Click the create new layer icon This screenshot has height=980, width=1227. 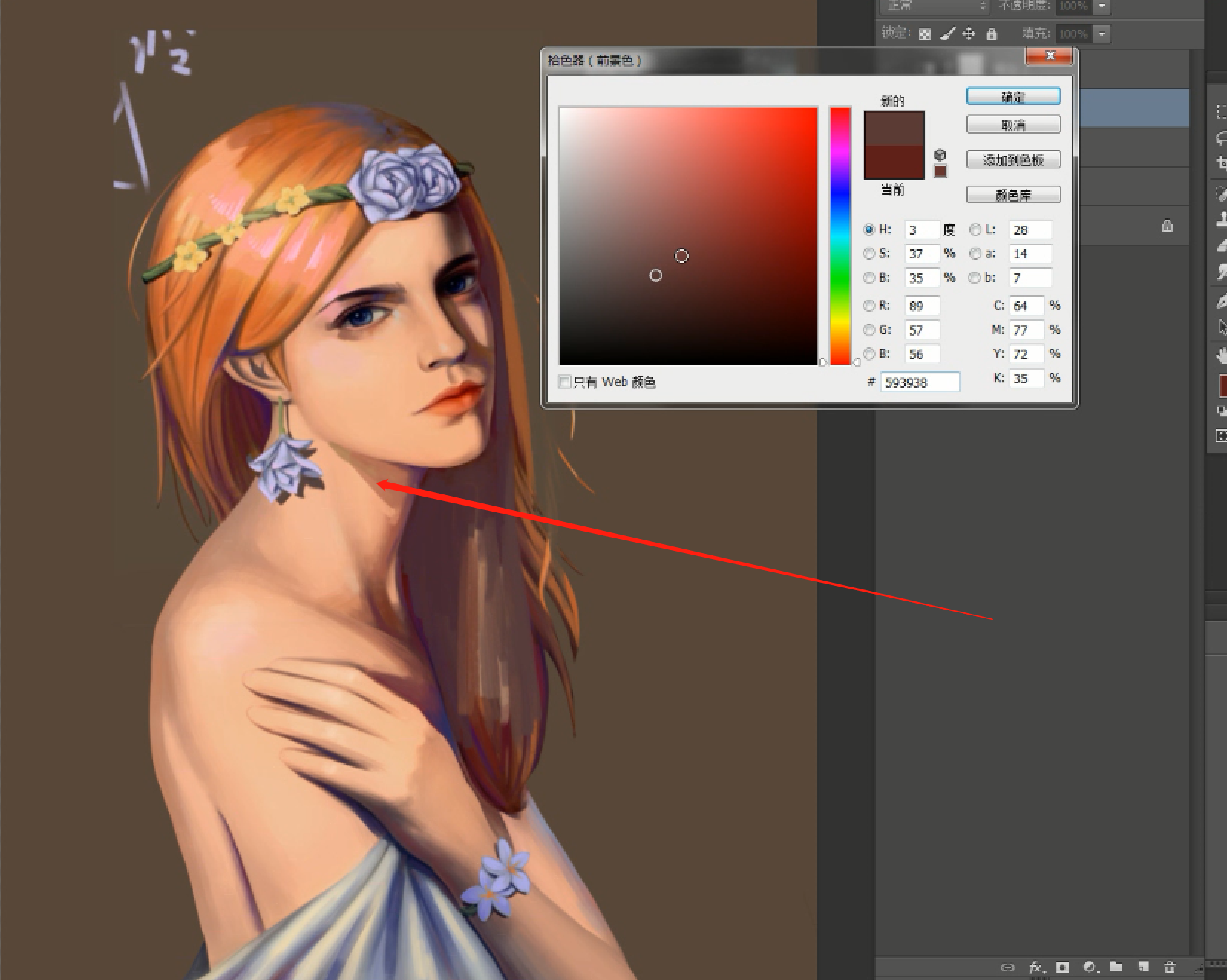(1143, 967)
